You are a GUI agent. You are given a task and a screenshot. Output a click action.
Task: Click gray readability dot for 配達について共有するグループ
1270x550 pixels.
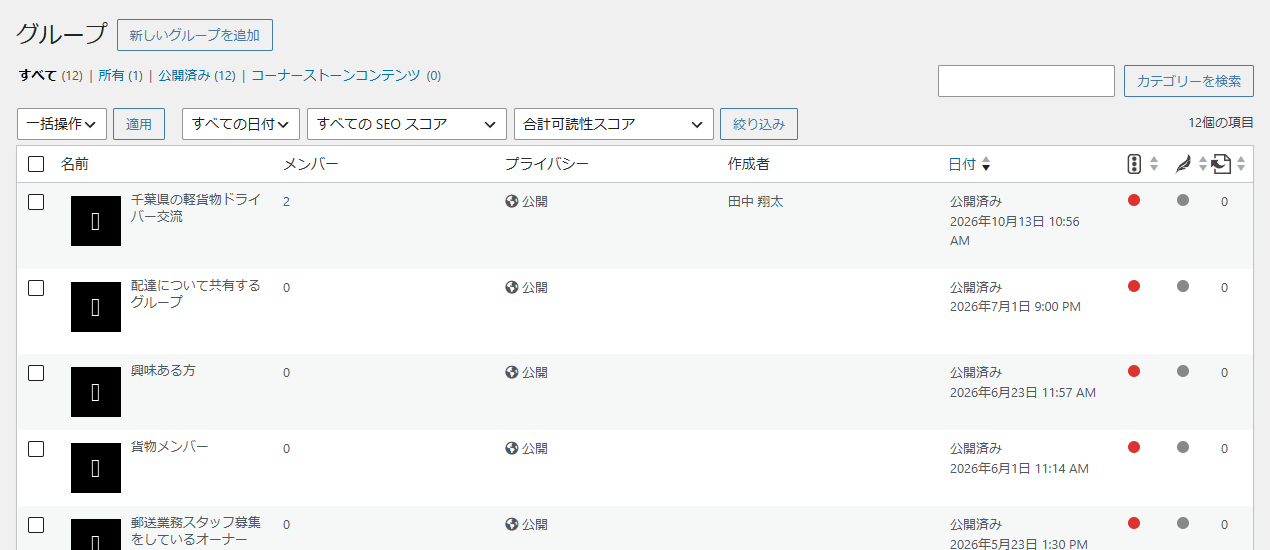coord(1183,286)
